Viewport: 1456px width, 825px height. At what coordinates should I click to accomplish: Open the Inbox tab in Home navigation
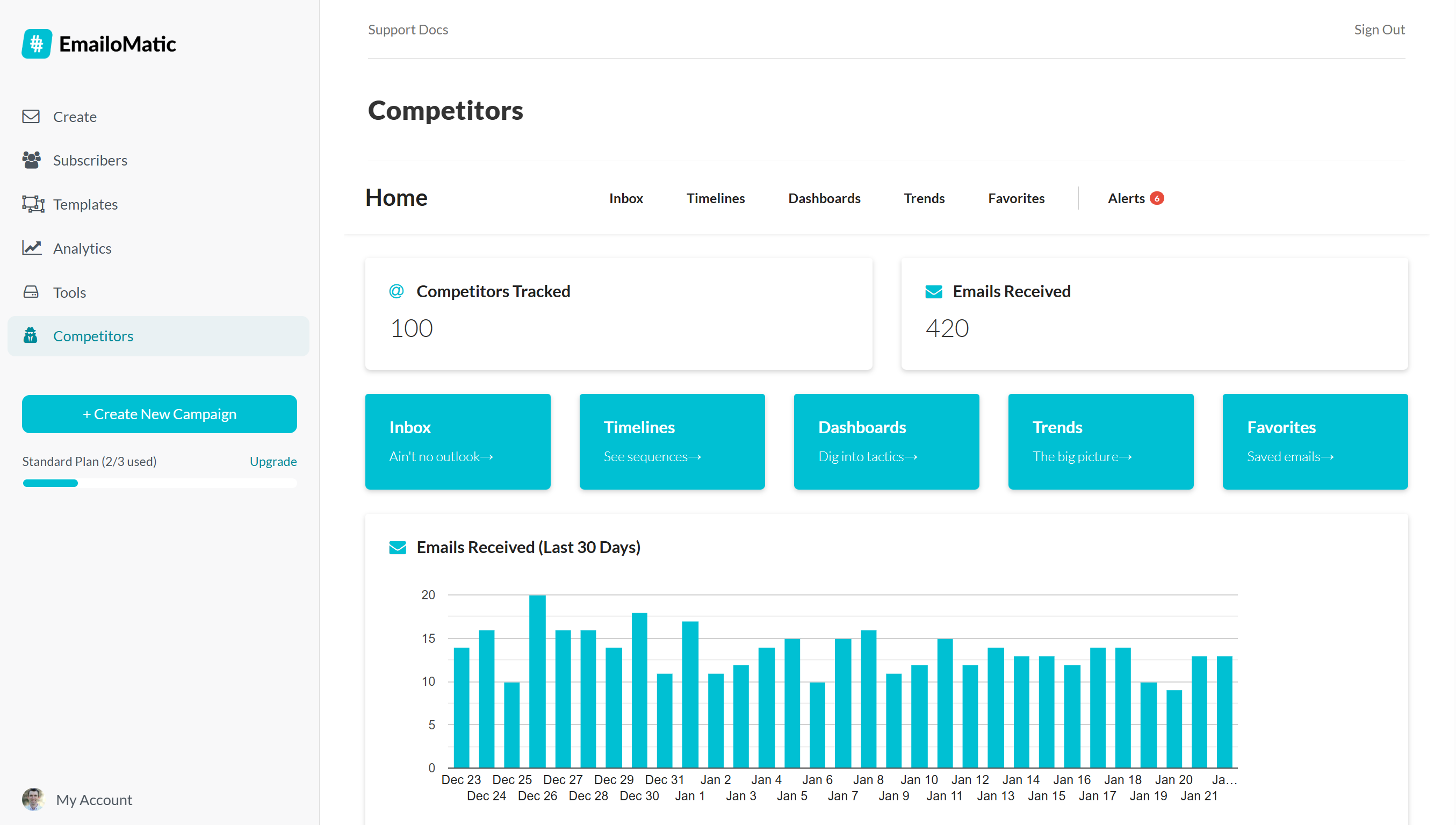click(x=626, y=198)
